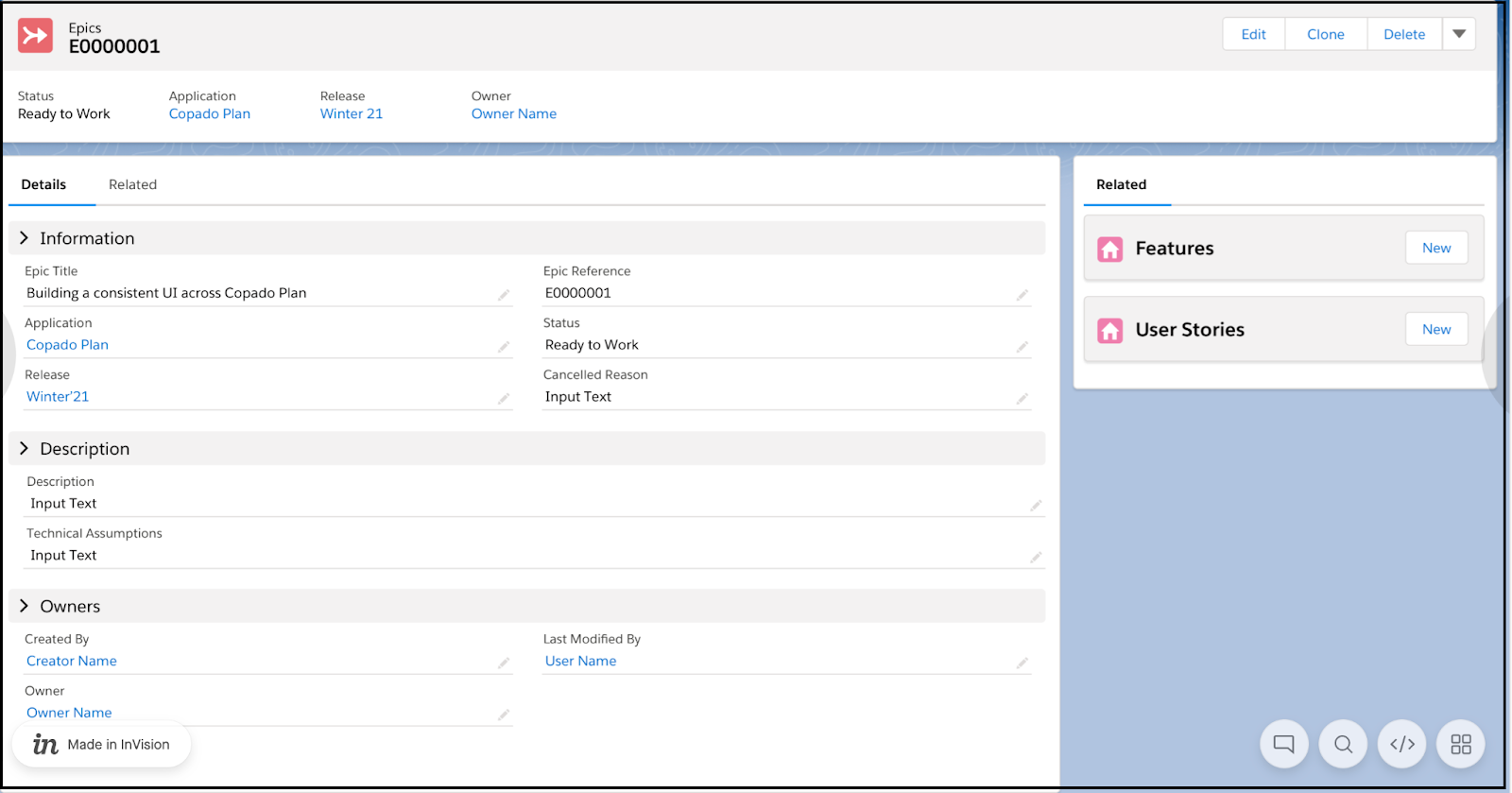The width and height of the screenshot is (1512, 793).
Task: Click pencil icon for Created By field
Action: [504, 663]
